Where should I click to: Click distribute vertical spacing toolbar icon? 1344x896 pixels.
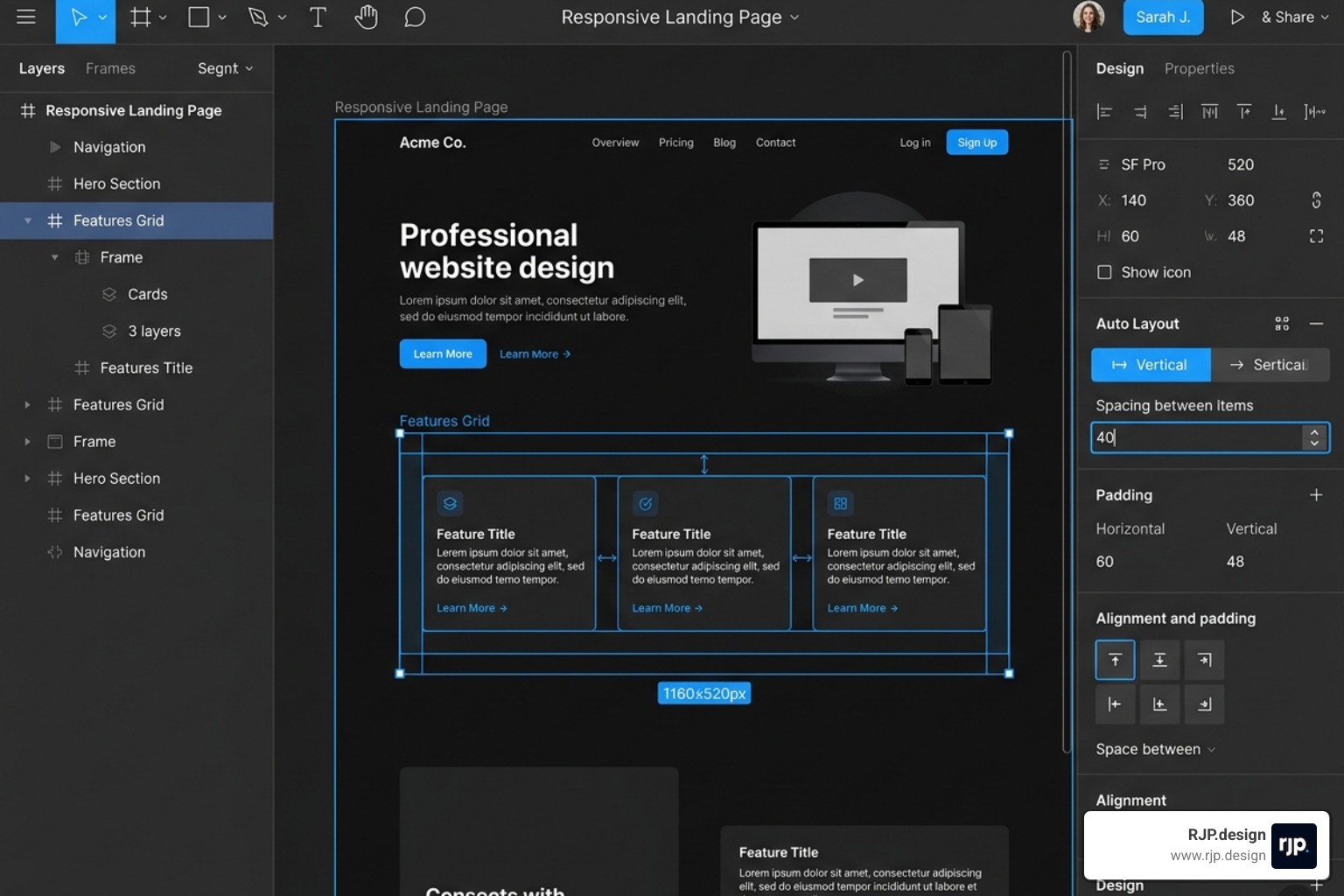click(x=1209, y=111)
